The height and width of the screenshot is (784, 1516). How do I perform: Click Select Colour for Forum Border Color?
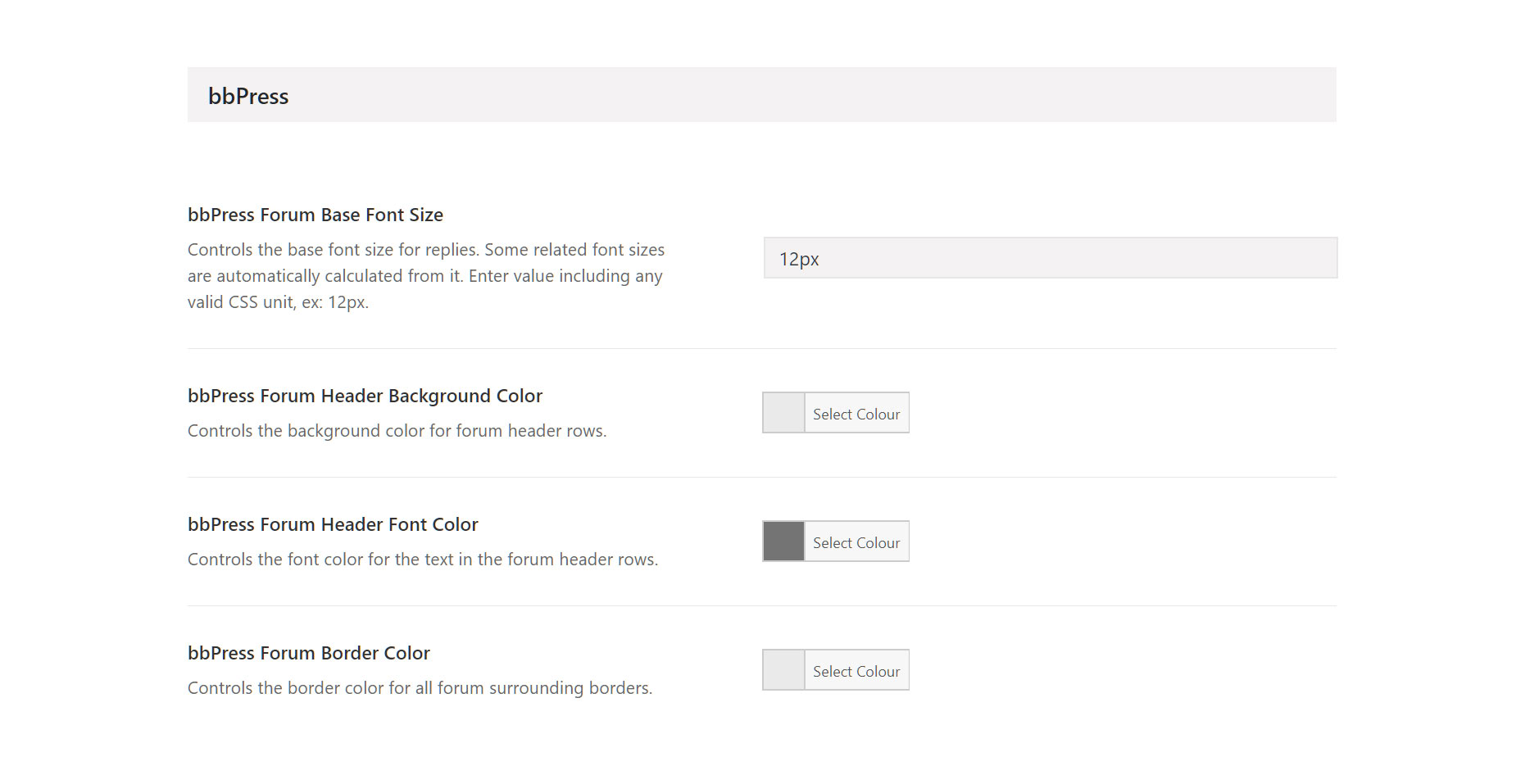(856, 670)
